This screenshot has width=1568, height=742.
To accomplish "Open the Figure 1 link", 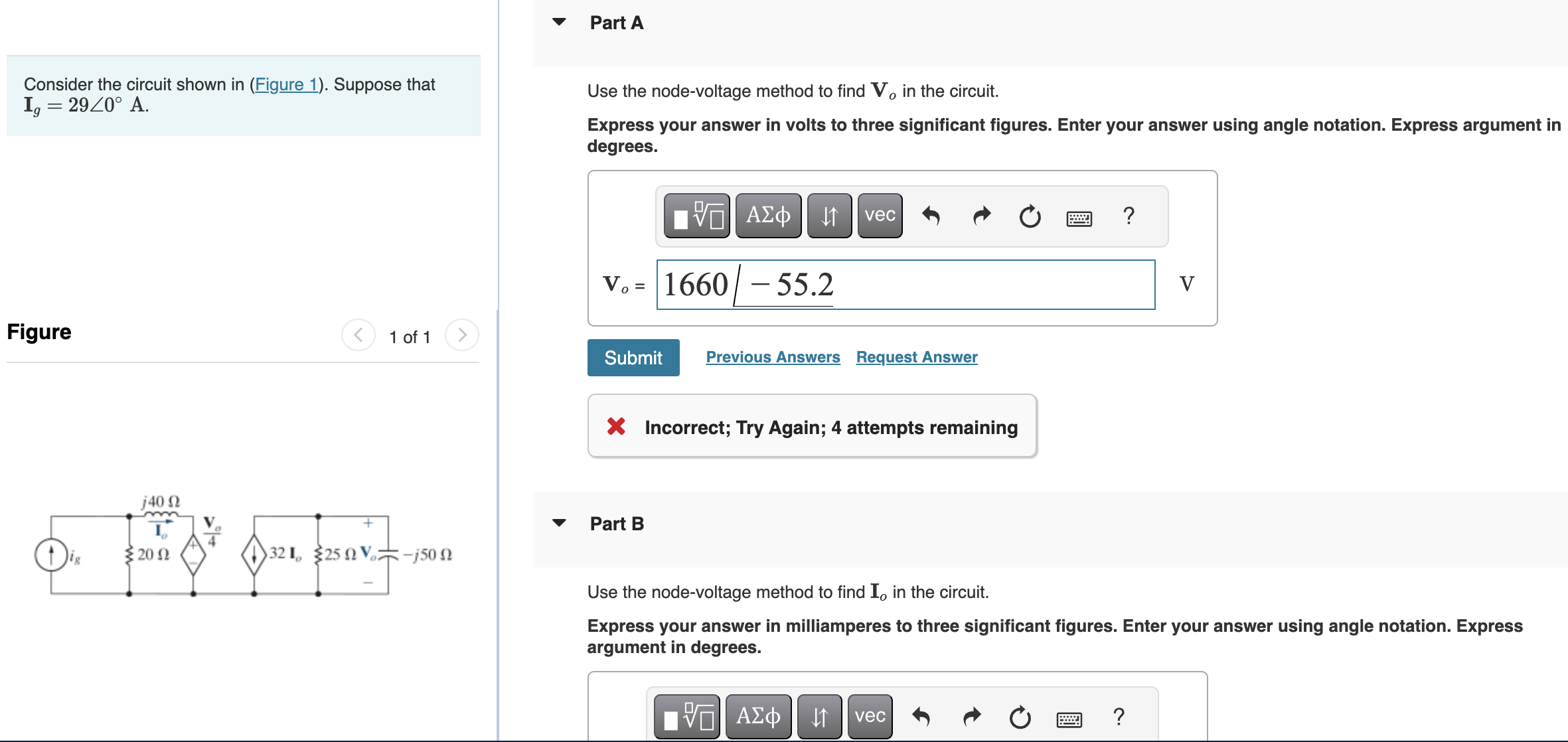I will point(286,84).
